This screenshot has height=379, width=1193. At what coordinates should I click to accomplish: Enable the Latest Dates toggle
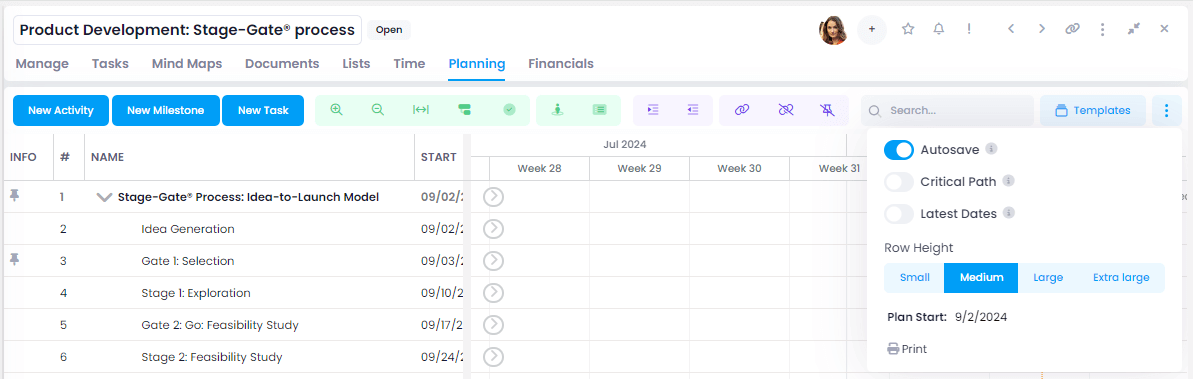[899, 214]
